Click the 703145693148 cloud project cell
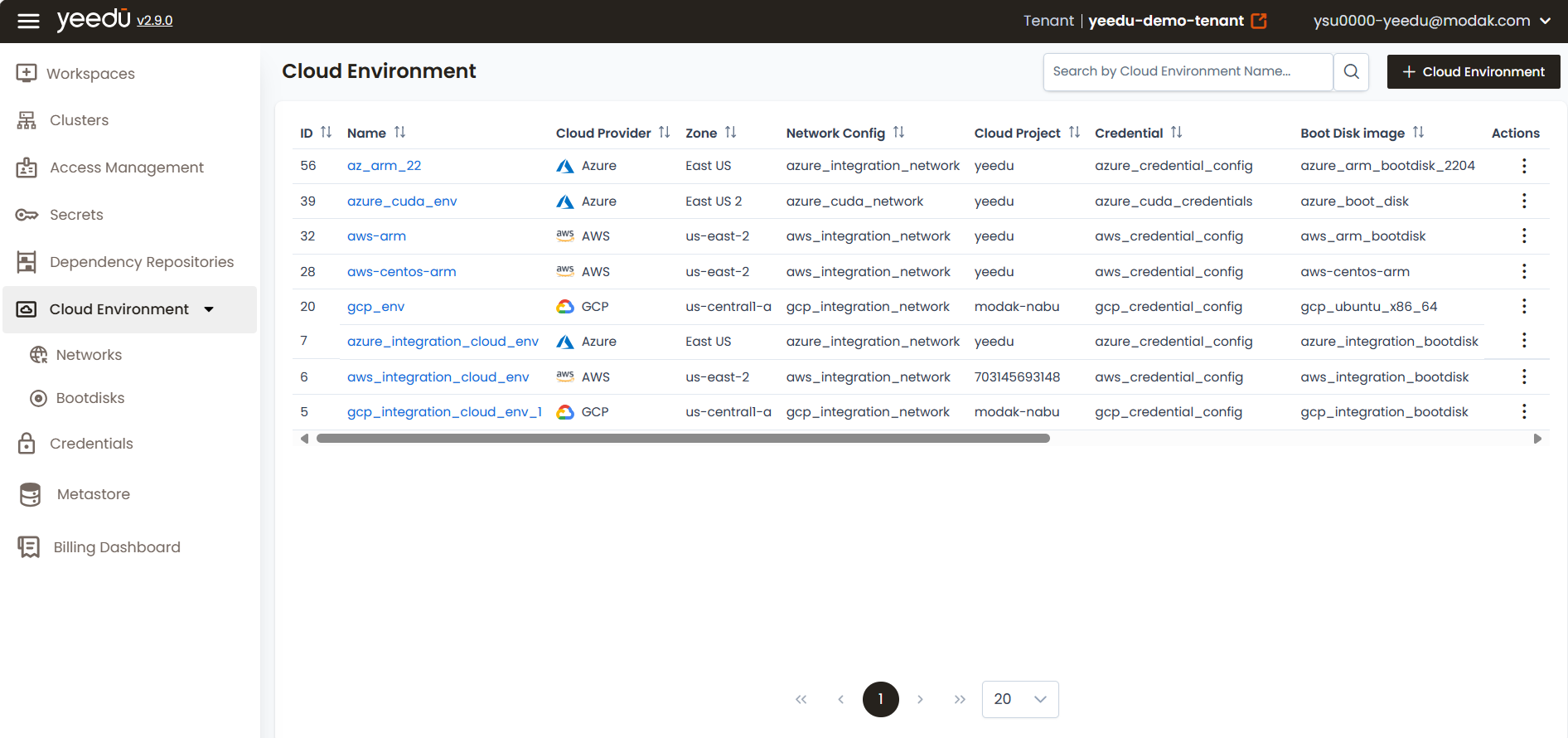This screenshot has width=1568, height=738. click(x=1017, y=377)
